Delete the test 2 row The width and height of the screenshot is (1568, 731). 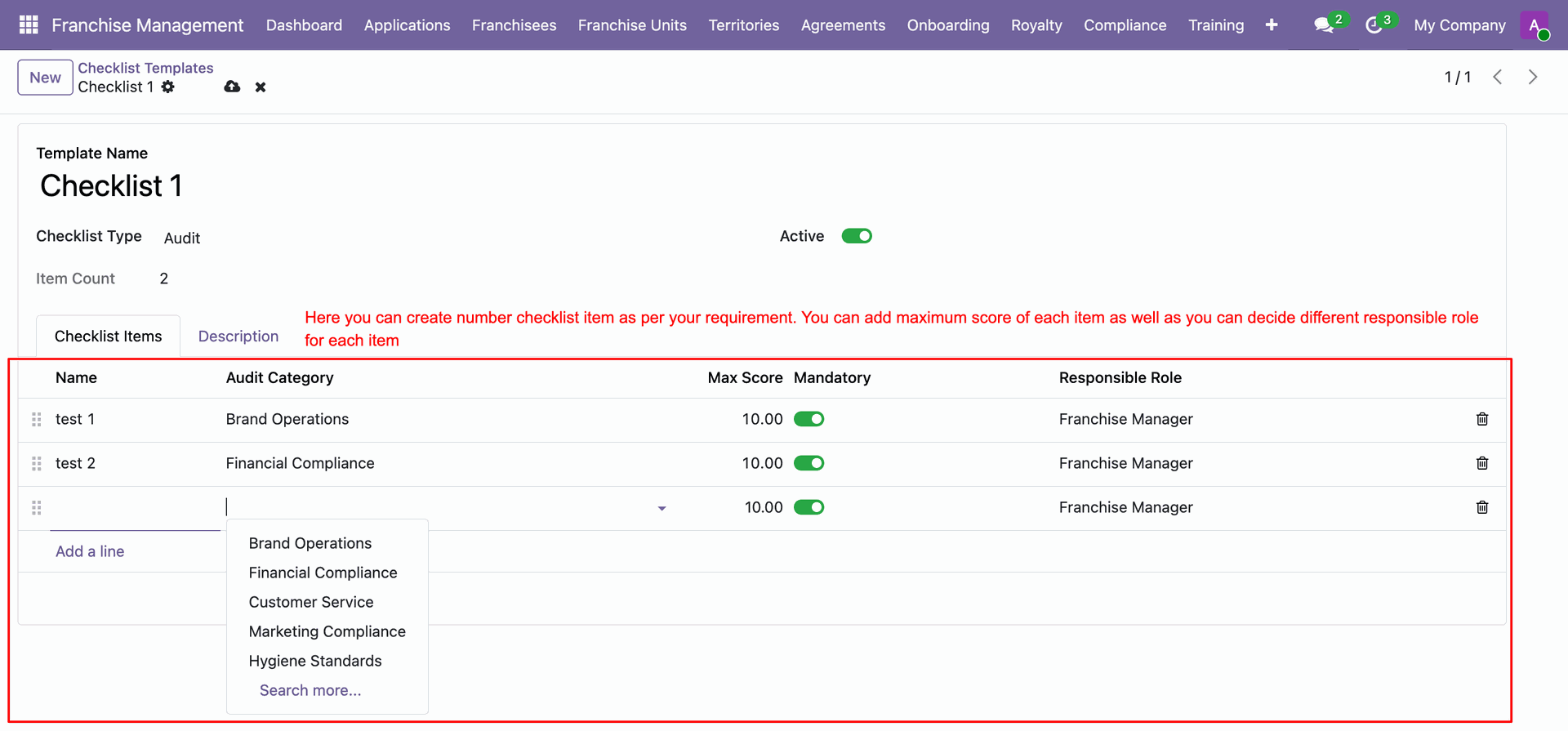1482,463
